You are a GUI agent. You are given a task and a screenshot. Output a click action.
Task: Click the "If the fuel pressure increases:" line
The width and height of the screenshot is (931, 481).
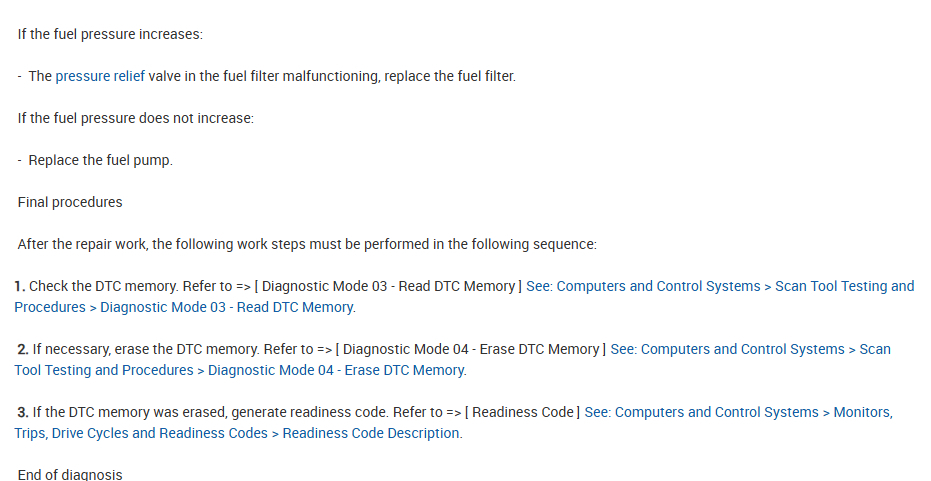tap(110, 34)
